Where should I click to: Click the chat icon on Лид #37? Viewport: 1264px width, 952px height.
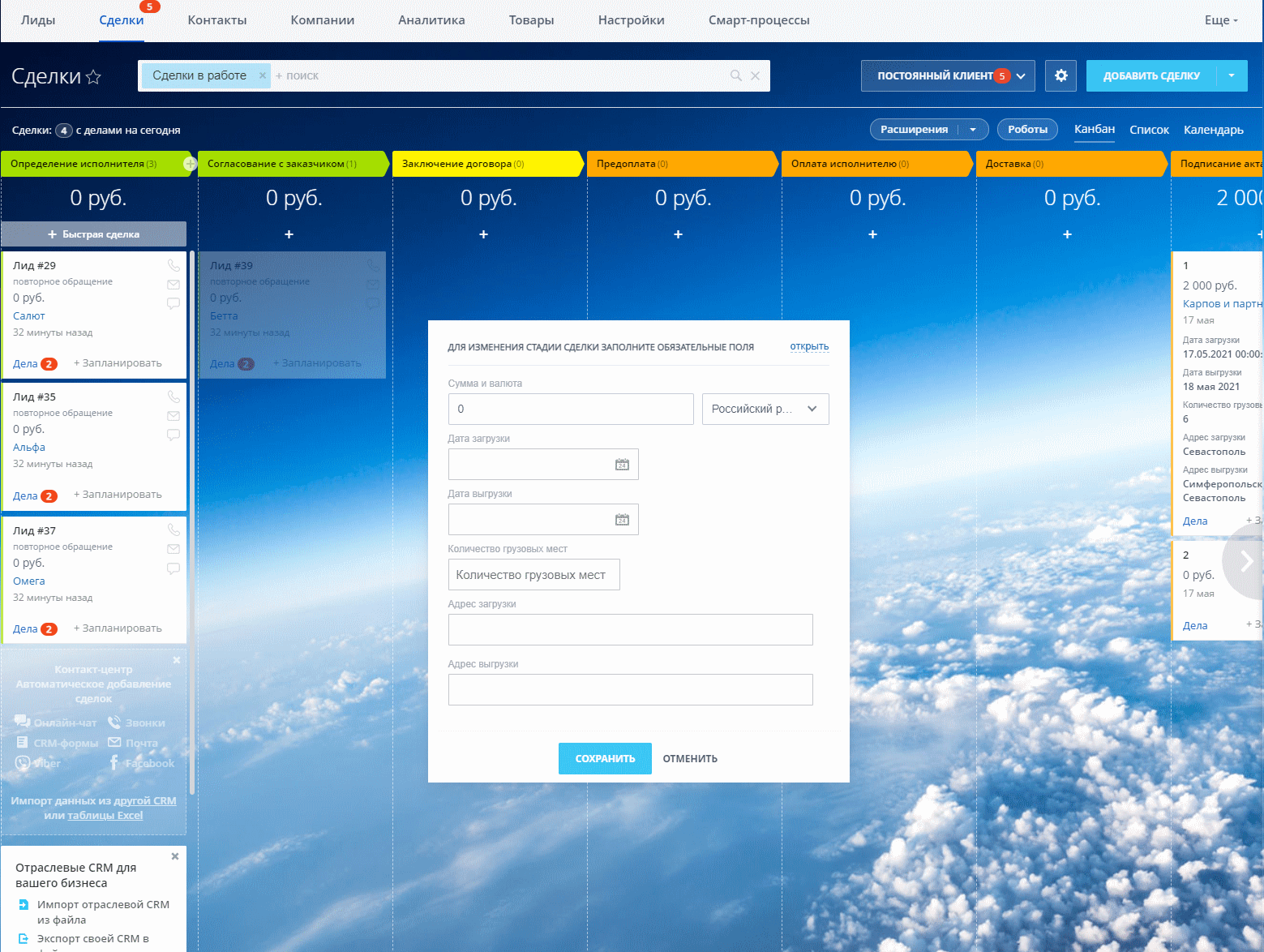(x=174, y=568)
